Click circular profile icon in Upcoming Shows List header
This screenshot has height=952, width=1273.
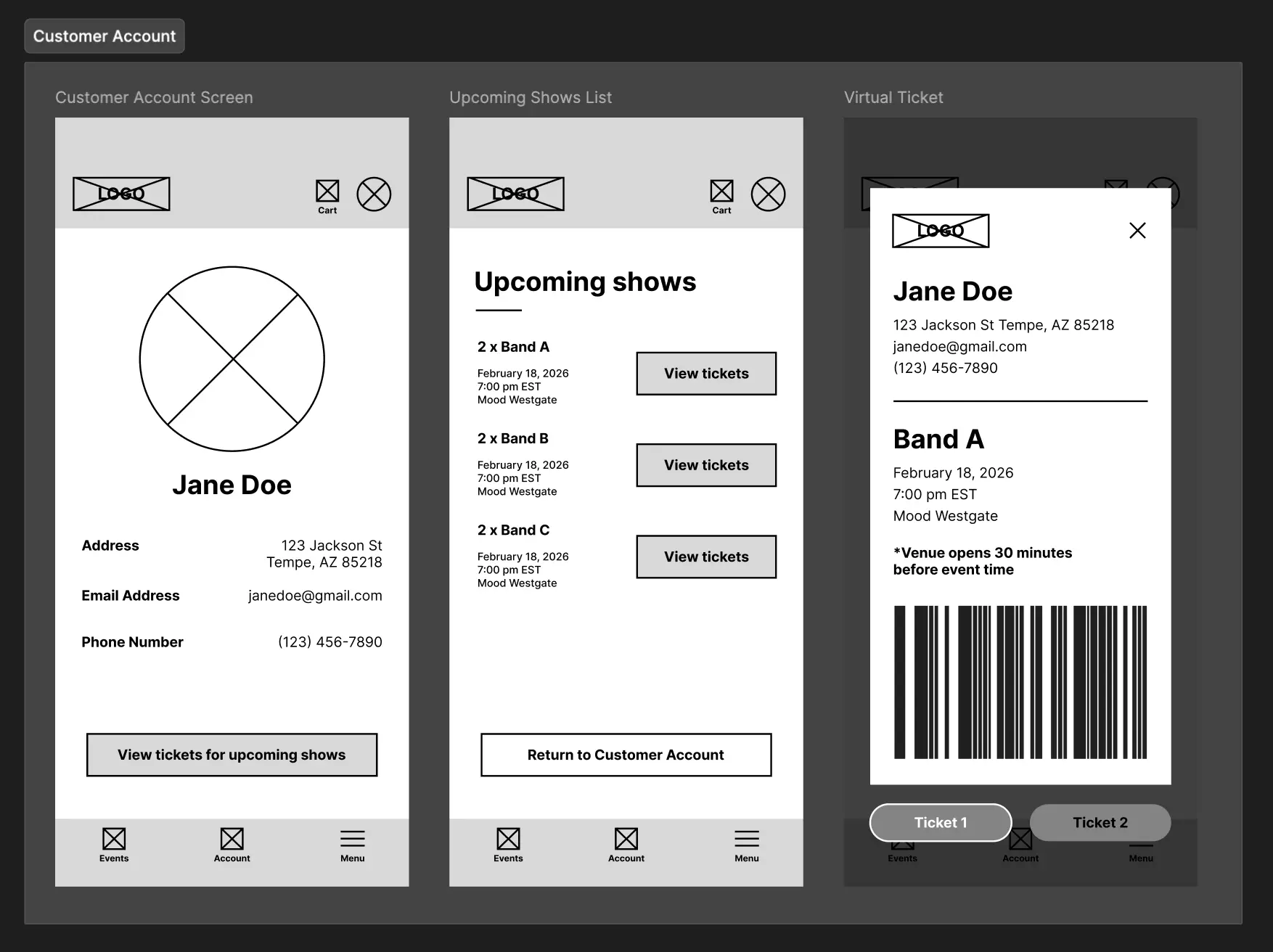click(768, 194)
